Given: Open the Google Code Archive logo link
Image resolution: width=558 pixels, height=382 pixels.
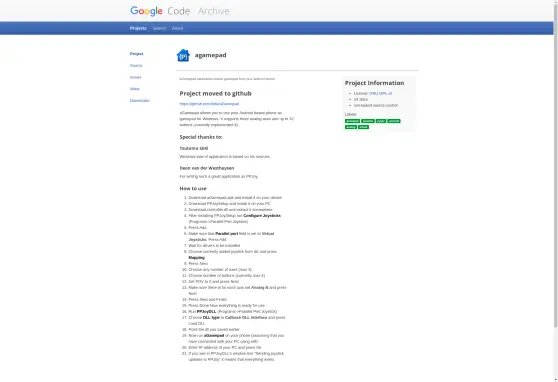Looking at the screenshot, I should coord(180,11).
